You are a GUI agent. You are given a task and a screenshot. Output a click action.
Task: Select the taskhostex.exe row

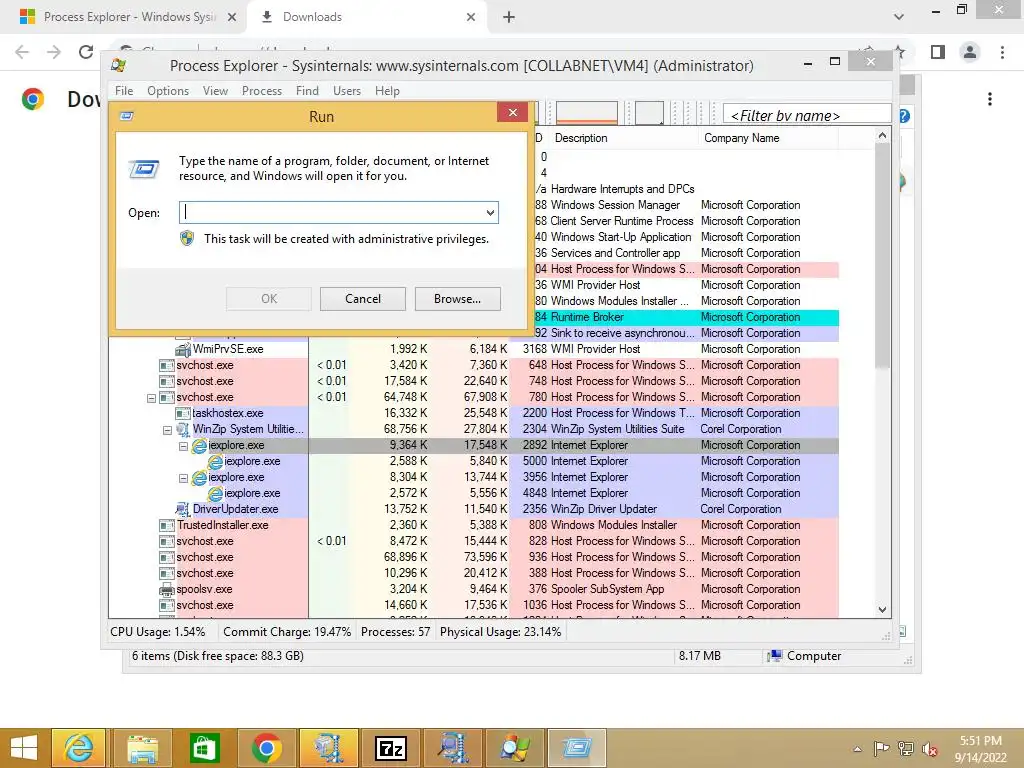(x=473, y=413)
